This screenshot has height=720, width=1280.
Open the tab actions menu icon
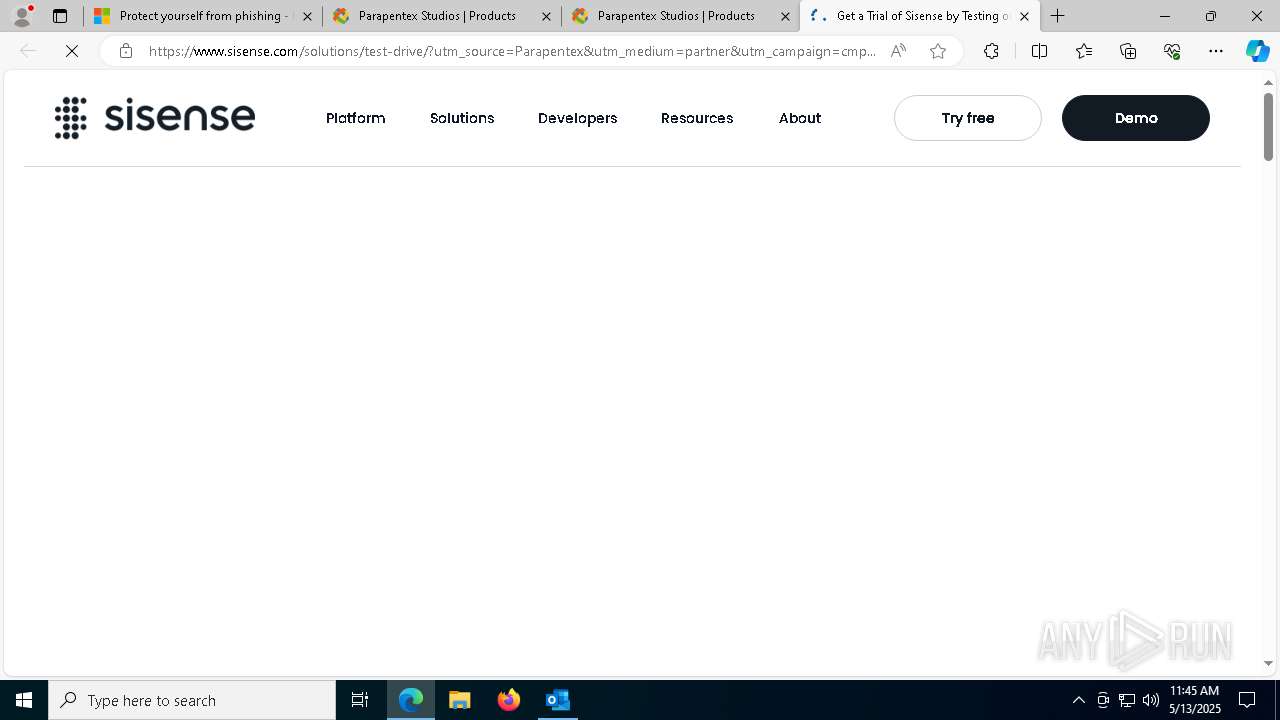click(60, 16)
